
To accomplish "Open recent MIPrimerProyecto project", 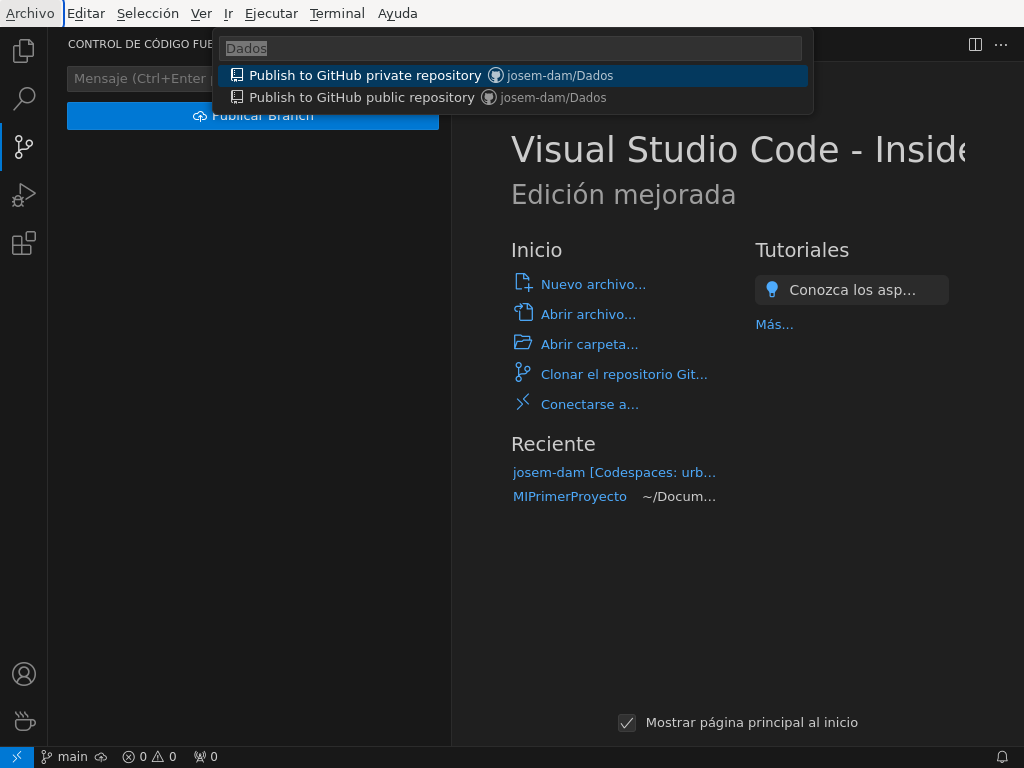I will (x=569, y=497).
